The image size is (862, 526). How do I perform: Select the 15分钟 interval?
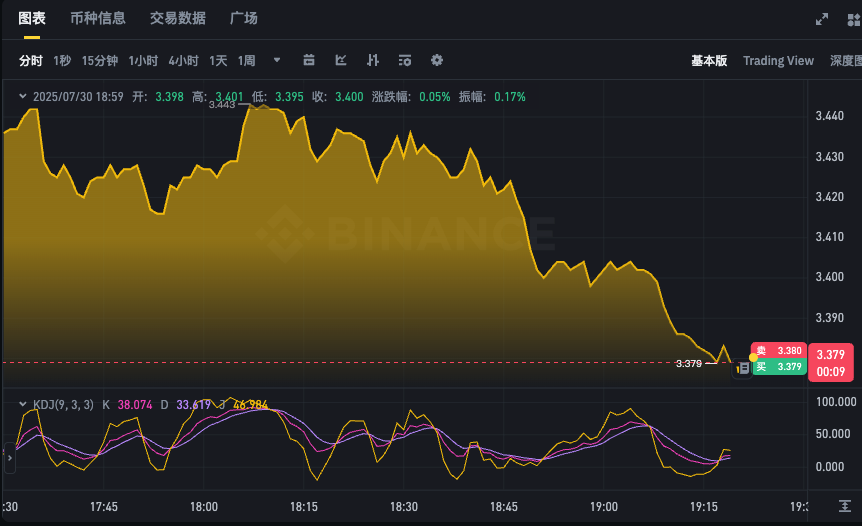tap(100, 61)
